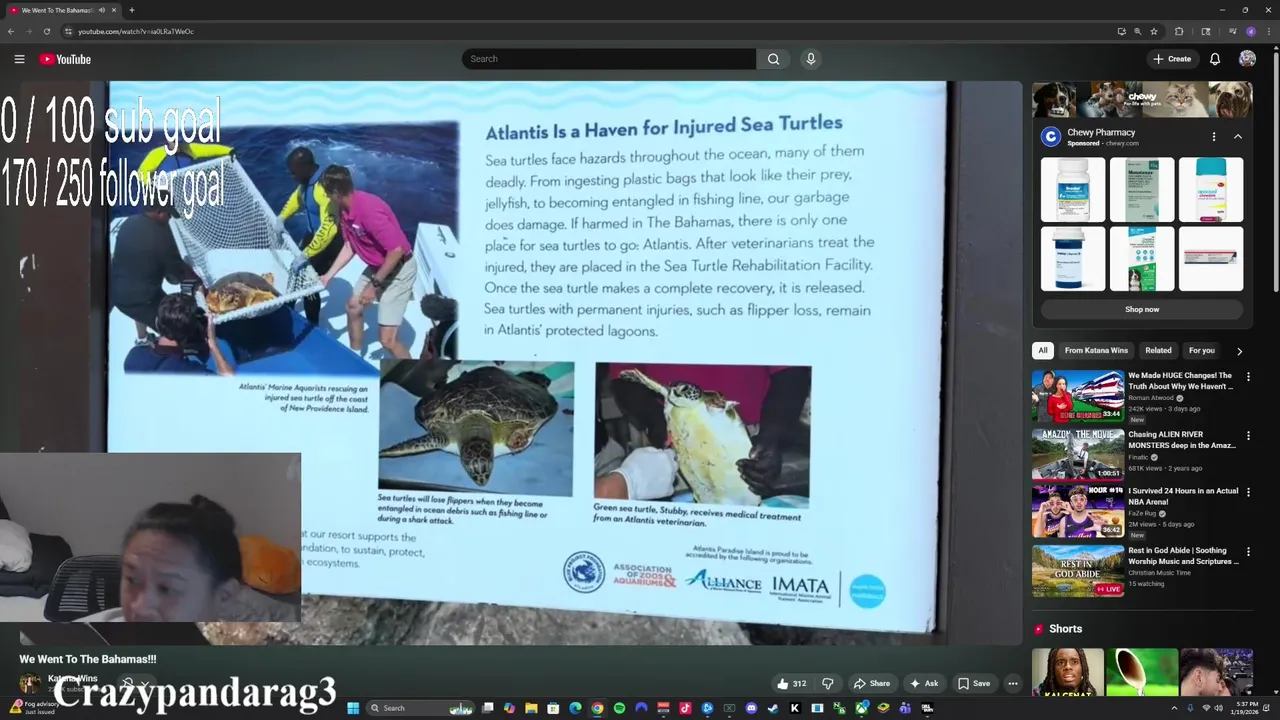This screenshot has height=720, width=1280.
Task: Save the video to a playlist
Action: [973, 684]
